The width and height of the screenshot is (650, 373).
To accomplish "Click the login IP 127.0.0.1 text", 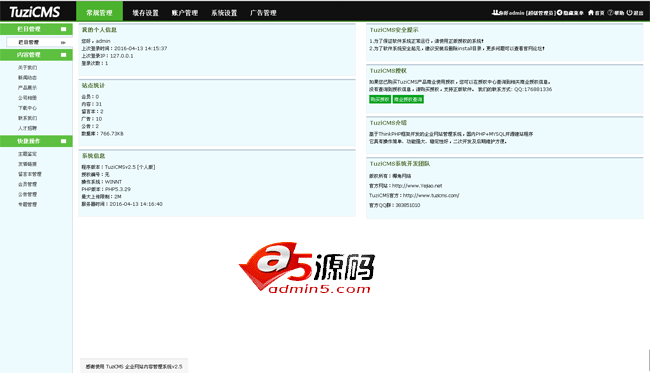I will 121,56.
